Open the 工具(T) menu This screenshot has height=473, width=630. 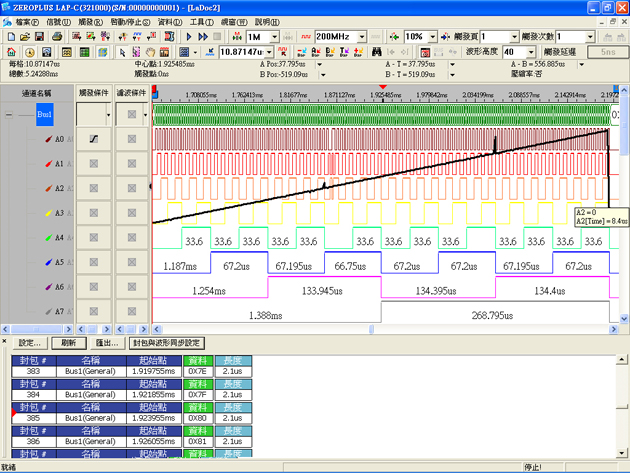[201, 21]
